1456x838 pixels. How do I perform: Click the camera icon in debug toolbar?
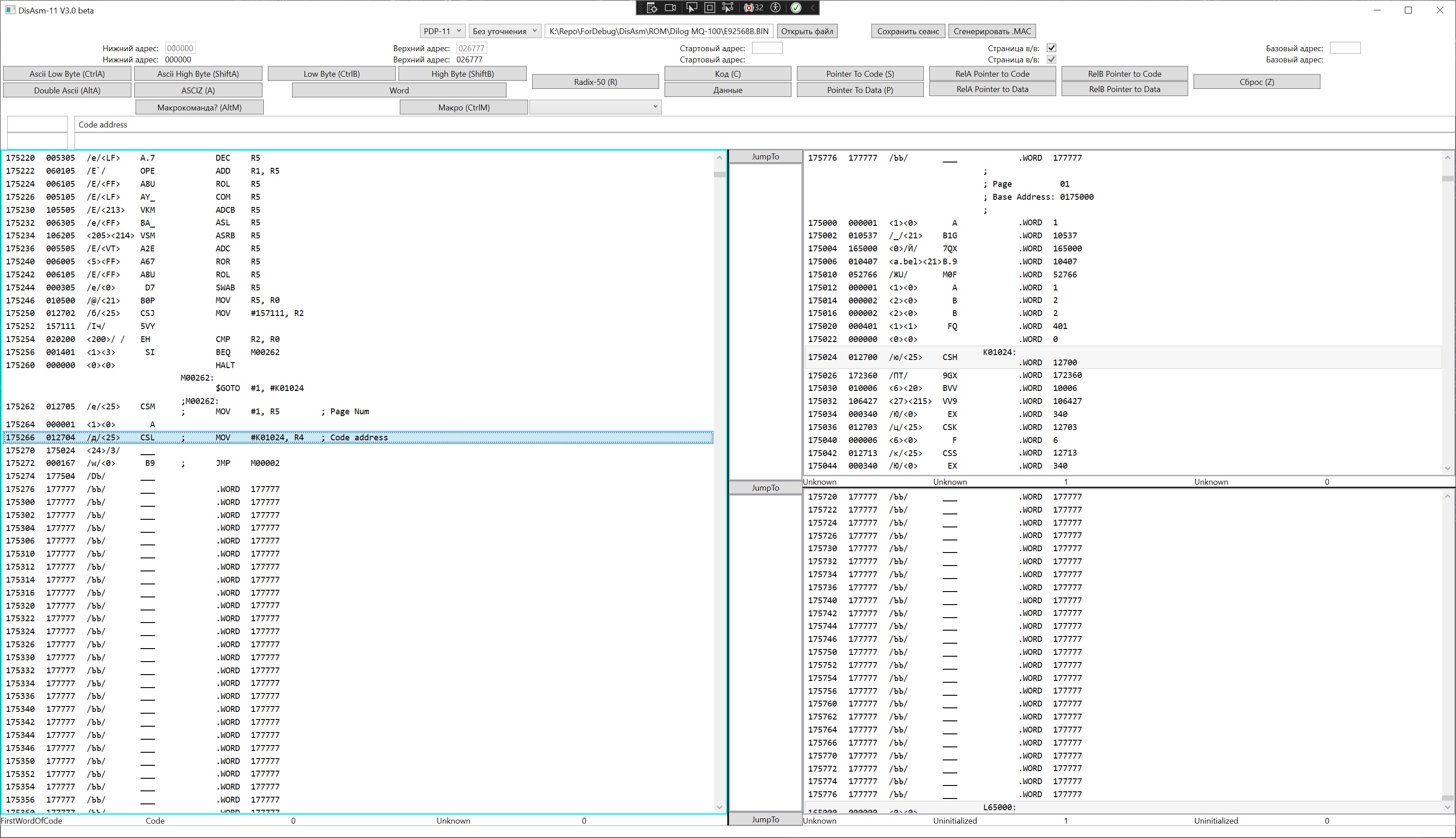pyautogui.click(x=670, y=8)
